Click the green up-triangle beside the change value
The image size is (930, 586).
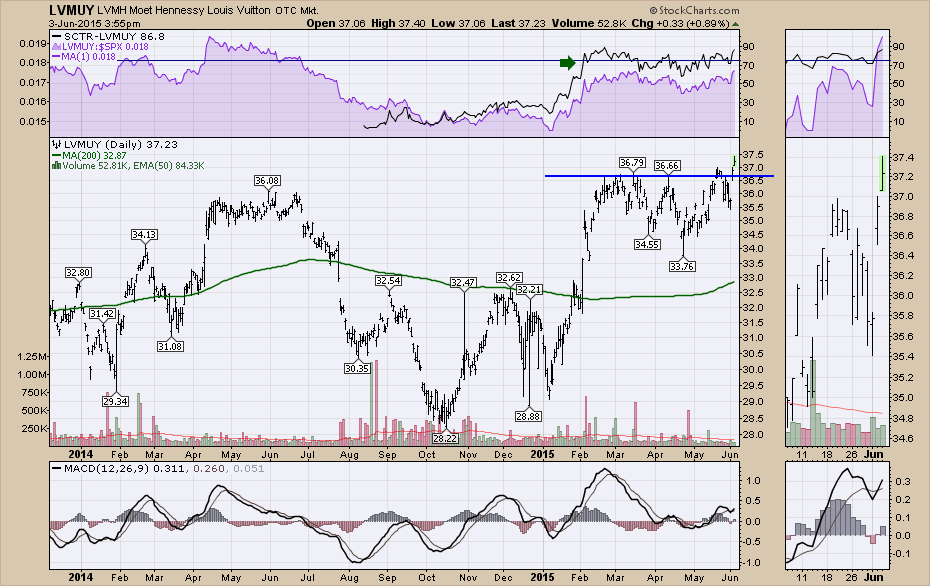coord(735,24)
